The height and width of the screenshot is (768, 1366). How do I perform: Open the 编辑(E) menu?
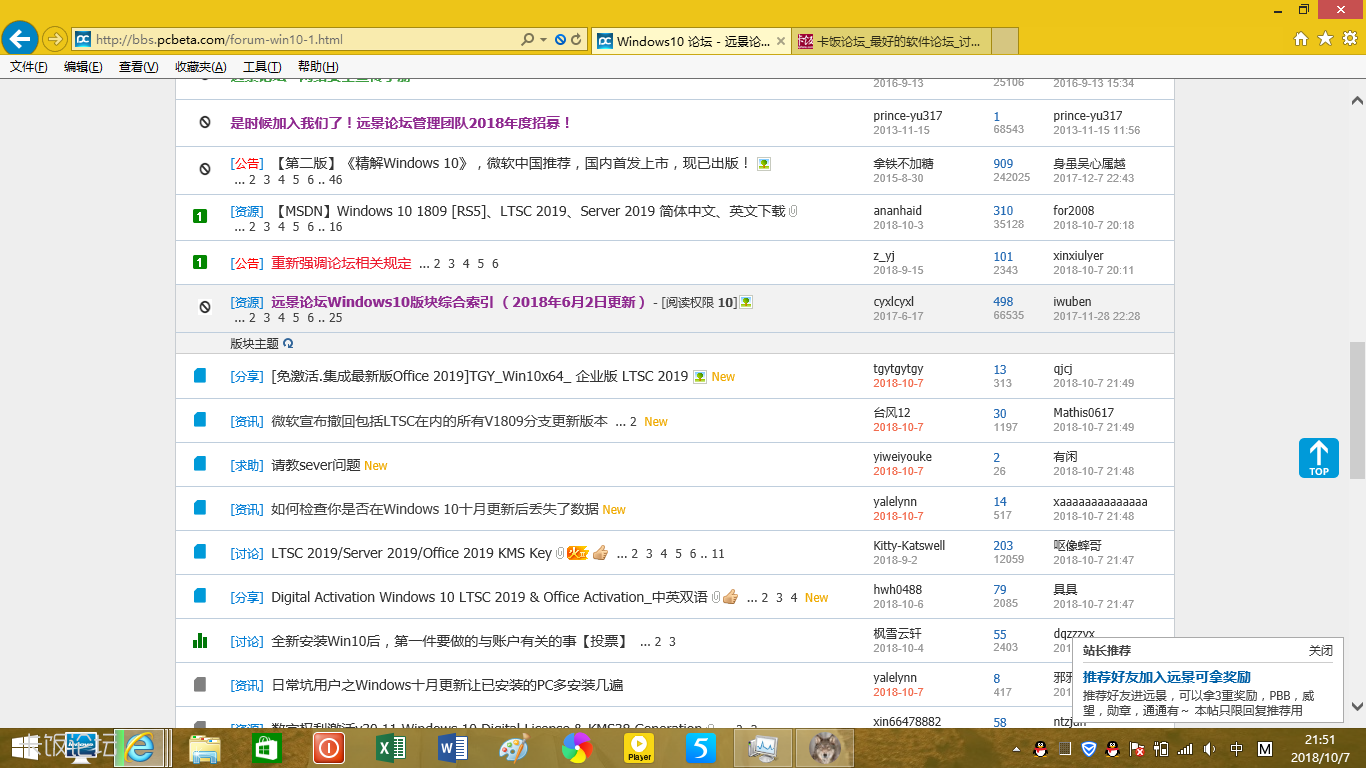(83, 67)
